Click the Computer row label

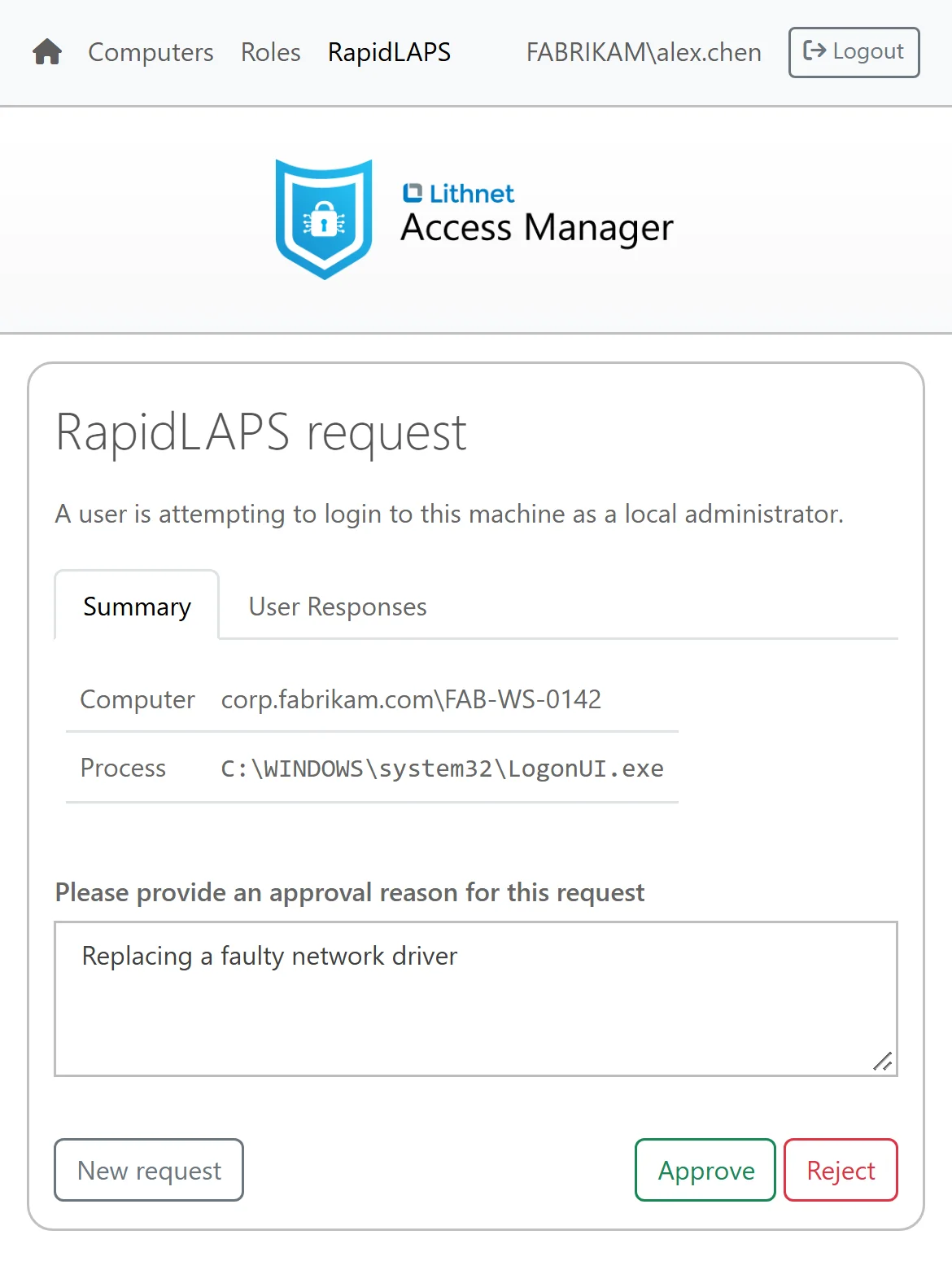point(138,699)
